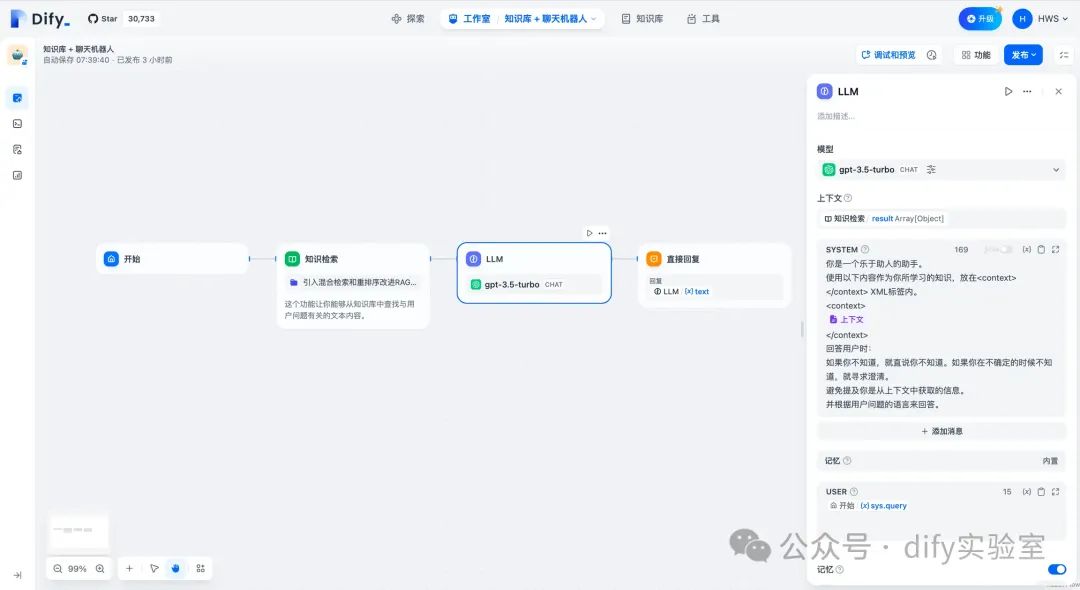This screenshot has width=1080, height=590.
Task: Toggle the Jinja switch in SYSTEM prompt
Action: pos(1005,249)
